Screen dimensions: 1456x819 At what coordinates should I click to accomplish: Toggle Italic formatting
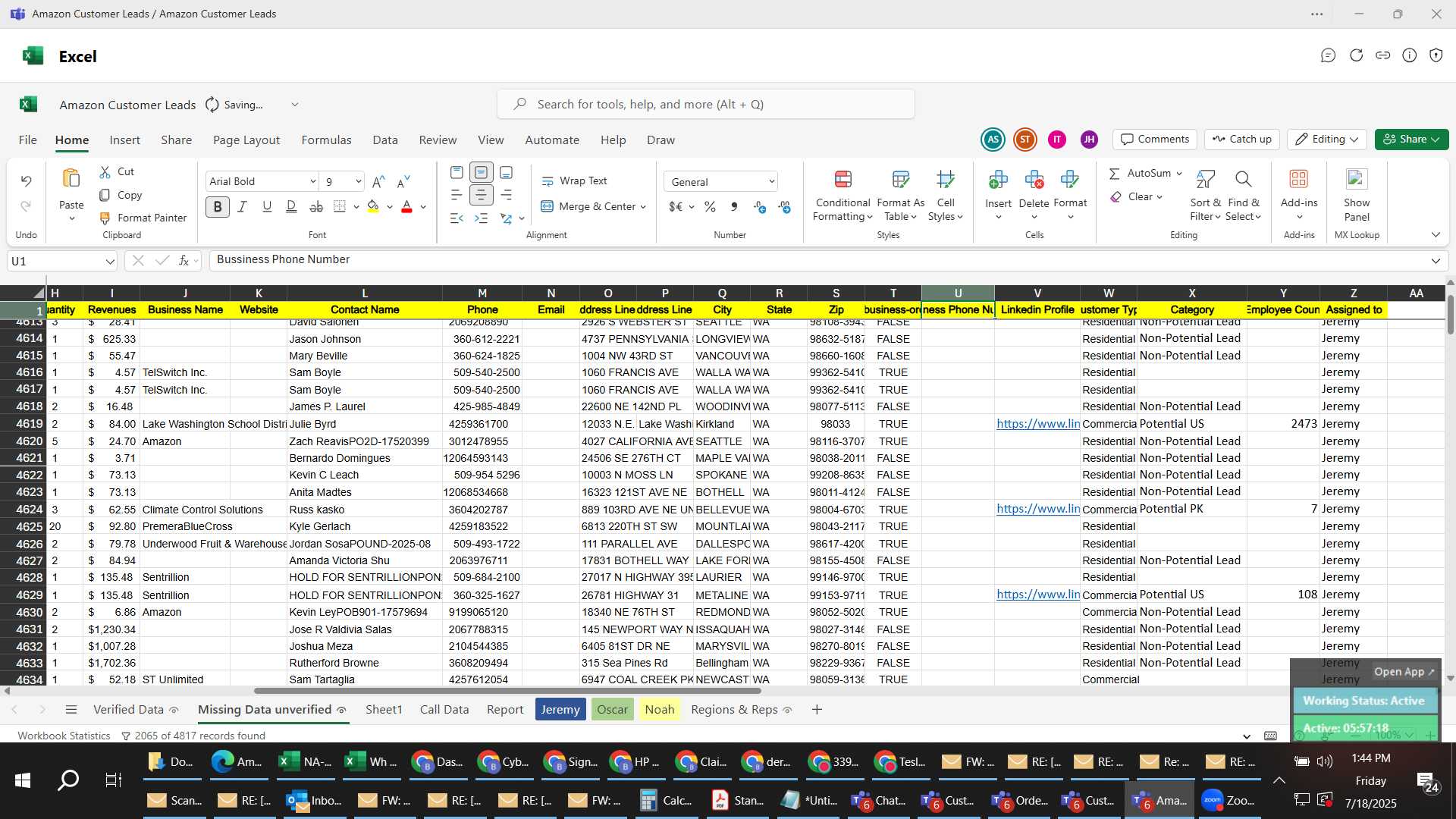[243, 206]
